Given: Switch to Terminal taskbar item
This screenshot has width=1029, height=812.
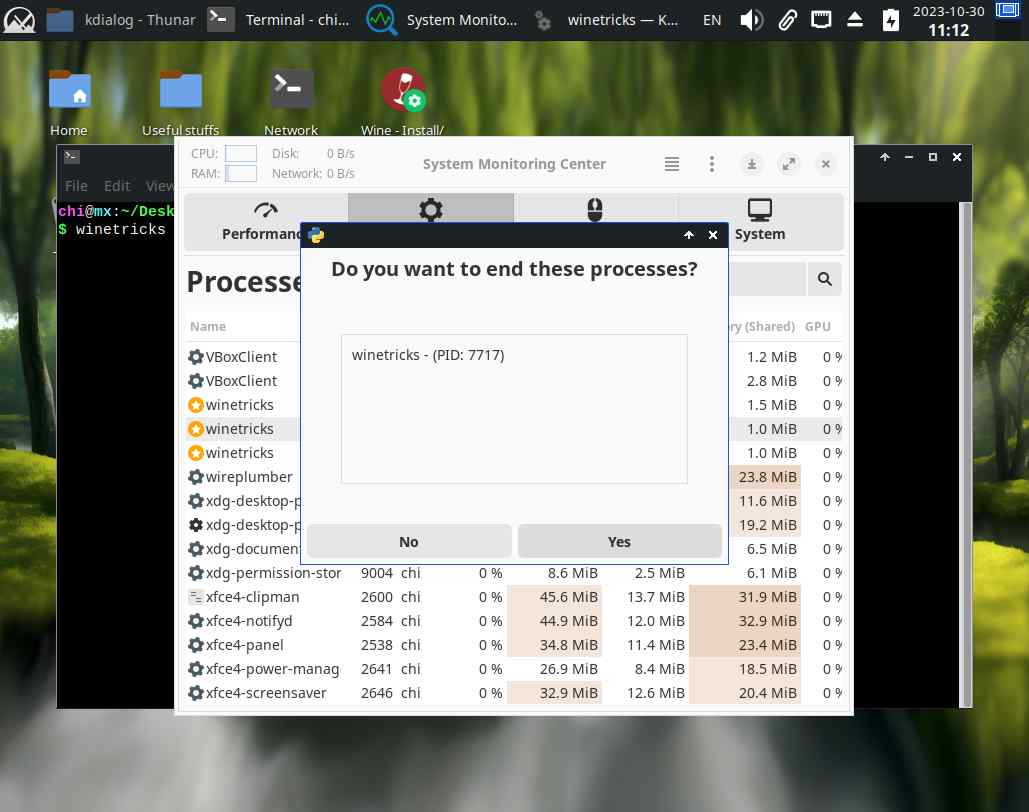Looking at the screenshot, I should click(279, 20).
